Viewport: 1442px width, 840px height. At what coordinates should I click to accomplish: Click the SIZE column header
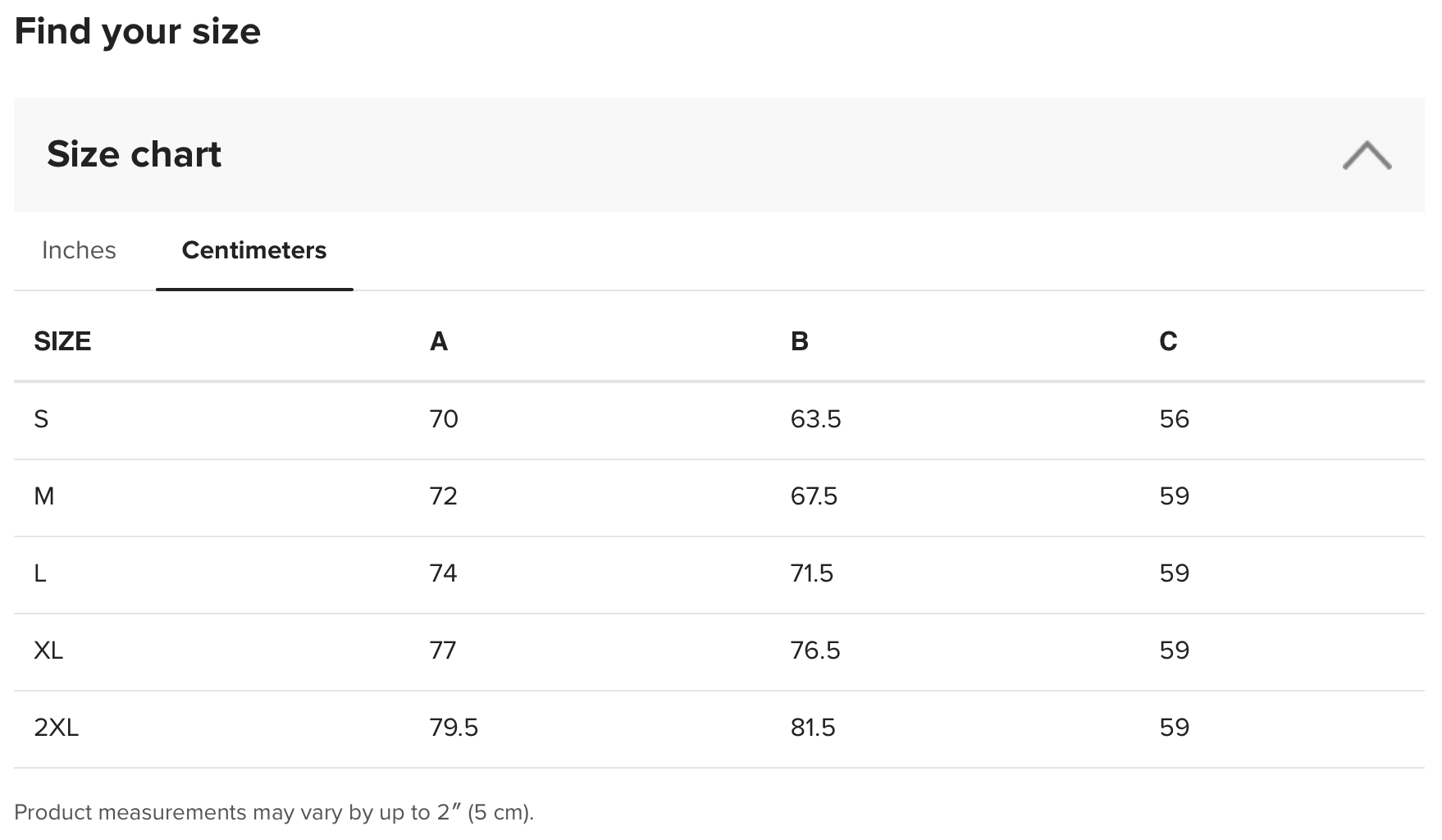pos(62,341)
